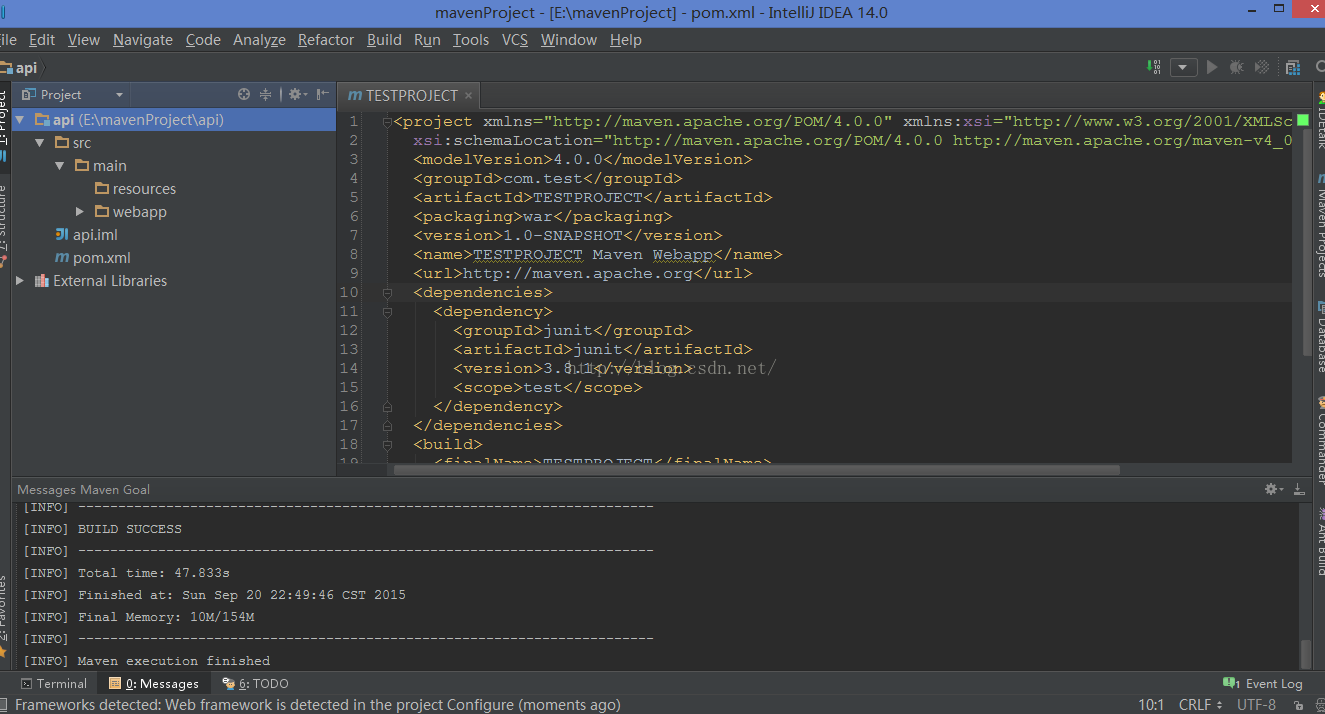Click the Run with Coverage icon

[x=1262, y=67]
